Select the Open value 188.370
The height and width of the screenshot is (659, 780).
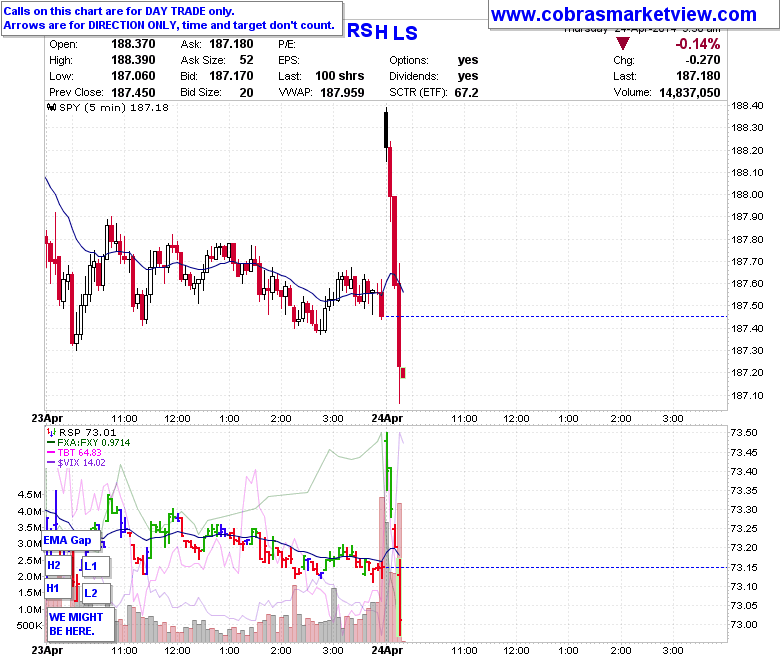pyautogui.click(x=133, y=44)
